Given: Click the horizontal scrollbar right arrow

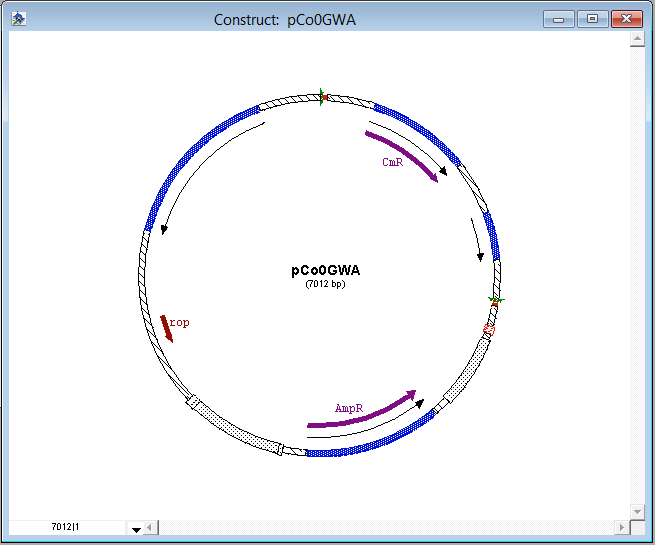Looking at the screenshot, I should (622, 527).
